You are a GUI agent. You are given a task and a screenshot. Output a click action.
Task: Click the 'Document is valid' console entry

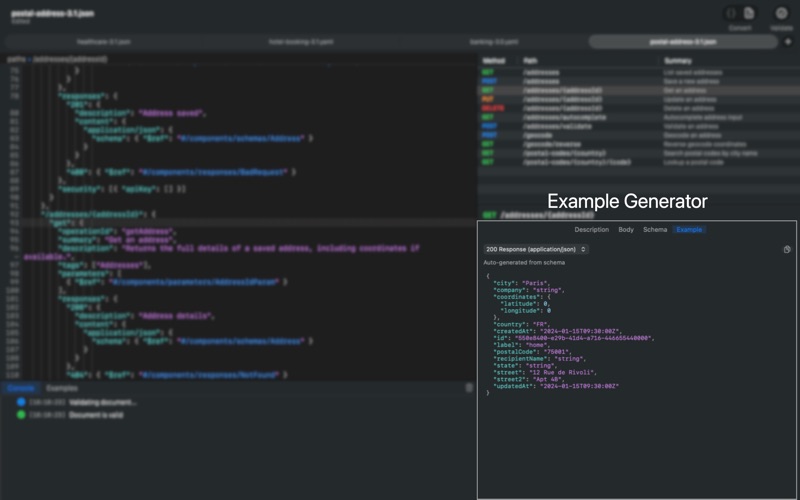[x=70, y=415]
